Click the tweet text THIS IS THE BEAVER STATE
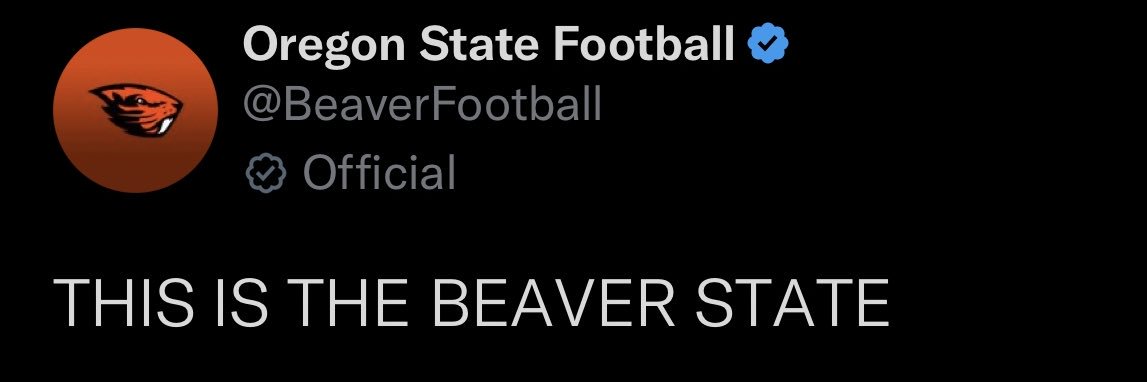Screen dimensions: 1147x382 click(472, 303)
